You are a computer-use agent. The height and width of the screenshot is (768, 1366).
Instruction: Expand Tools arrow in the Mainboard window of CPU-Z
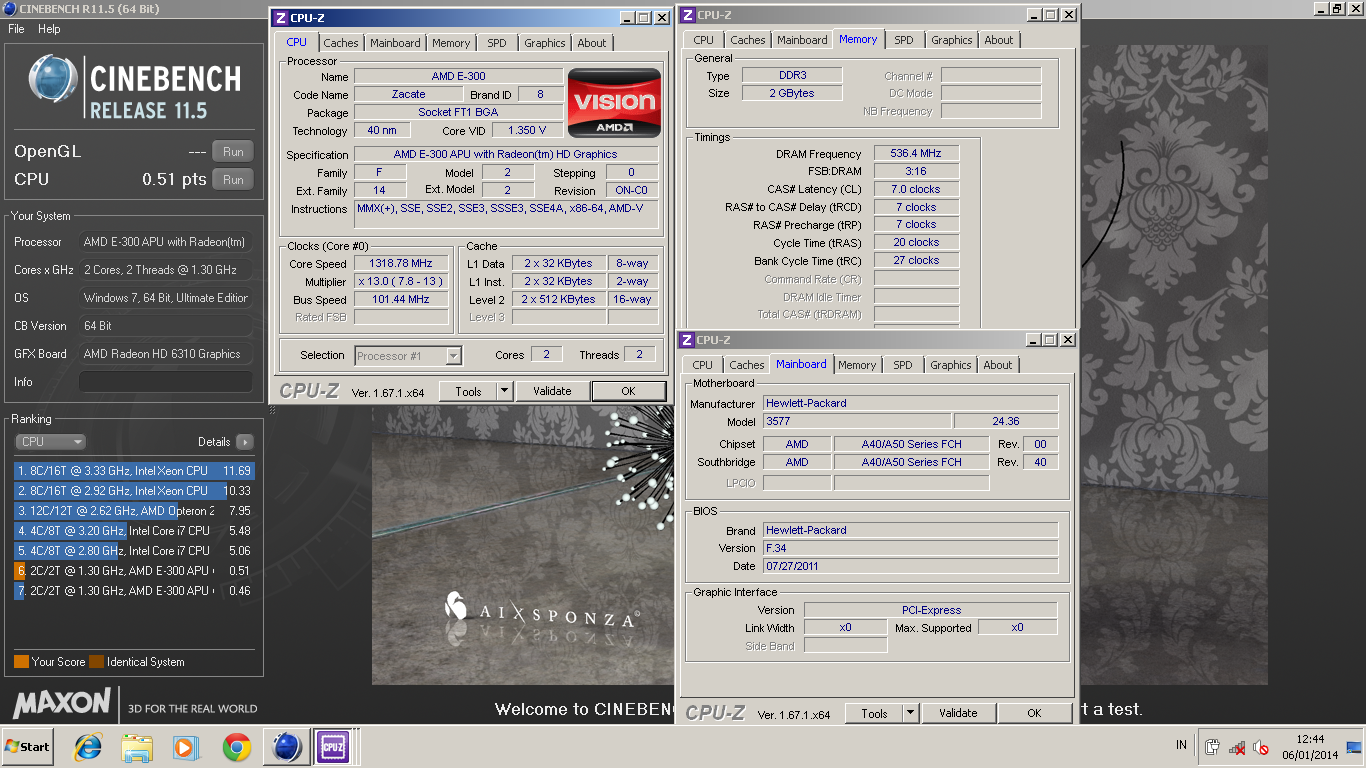(x=910, y=713)
